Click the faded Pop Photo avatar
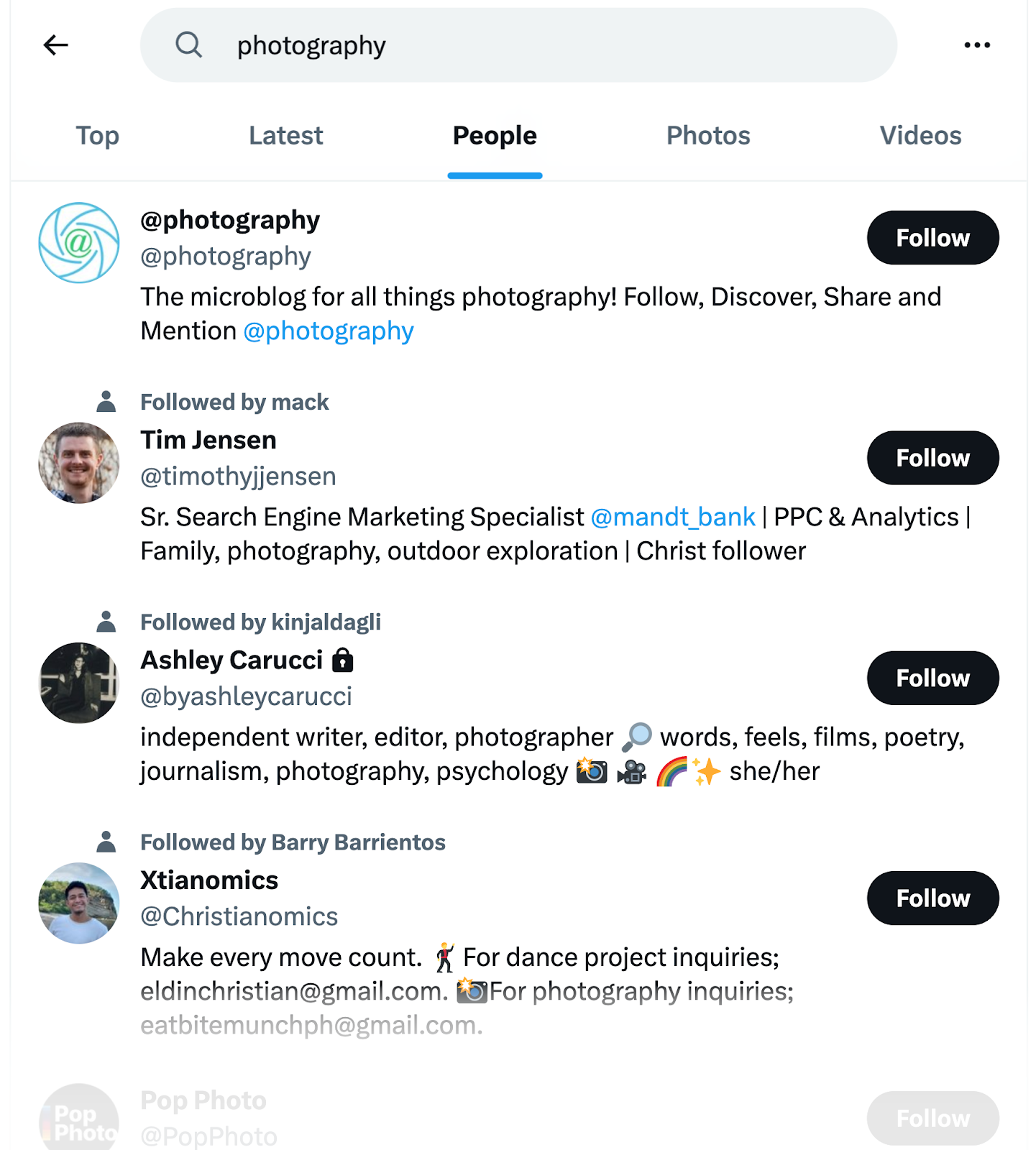This screenshot has width=1036, height=1150. coord(78,1118)
